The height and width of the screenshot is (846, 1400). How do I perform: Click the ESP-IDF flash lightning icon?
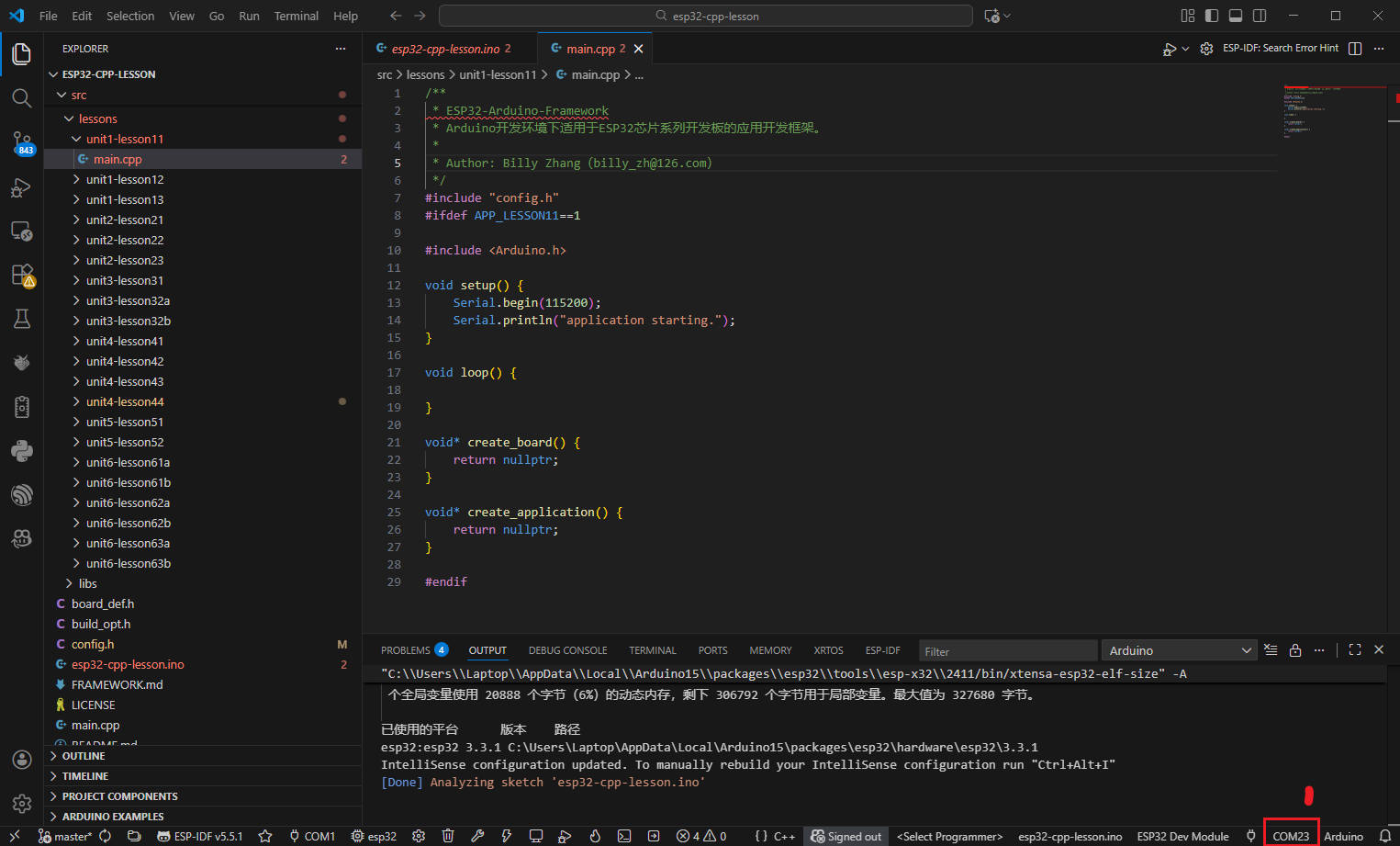coord(506,836)
